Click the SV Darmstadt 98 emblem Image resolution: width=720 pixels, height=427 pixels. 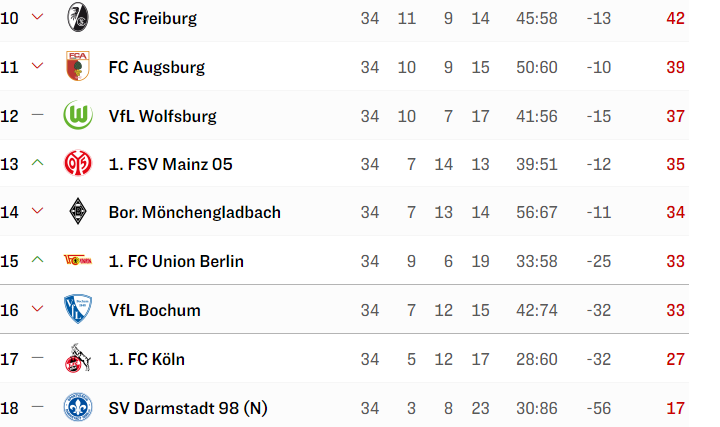click(78, 407)
